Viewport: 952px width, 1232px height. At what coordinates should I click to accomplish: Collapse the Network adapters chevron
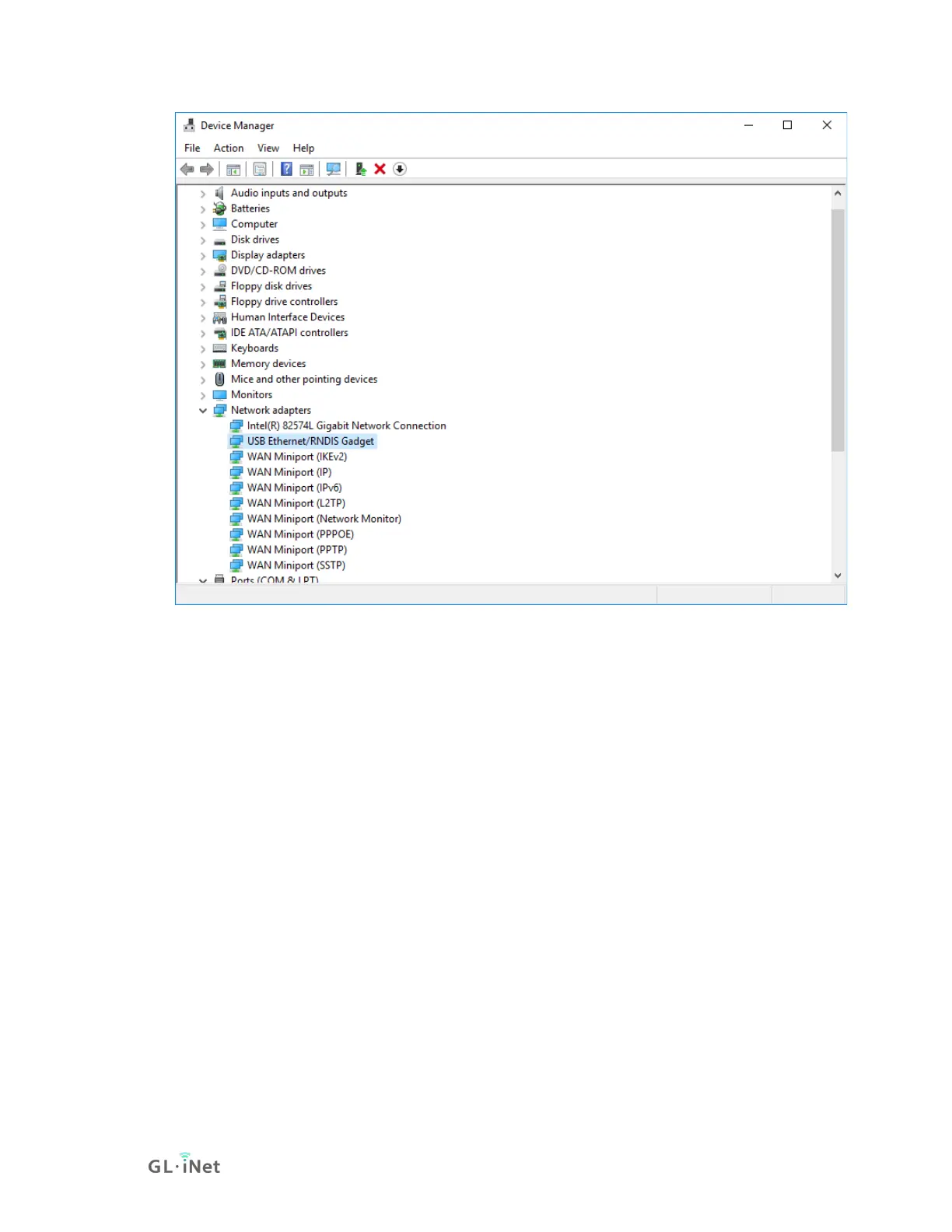[x=203, y=411]
